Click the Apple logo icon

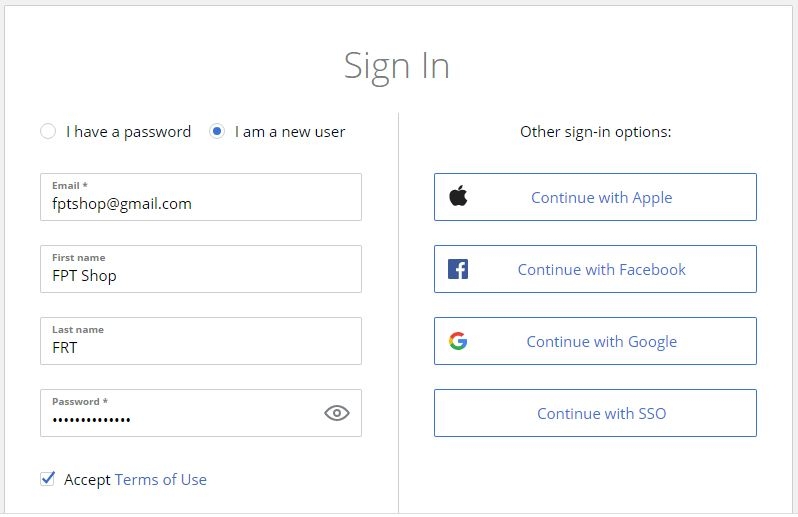(x=458, y=196)
